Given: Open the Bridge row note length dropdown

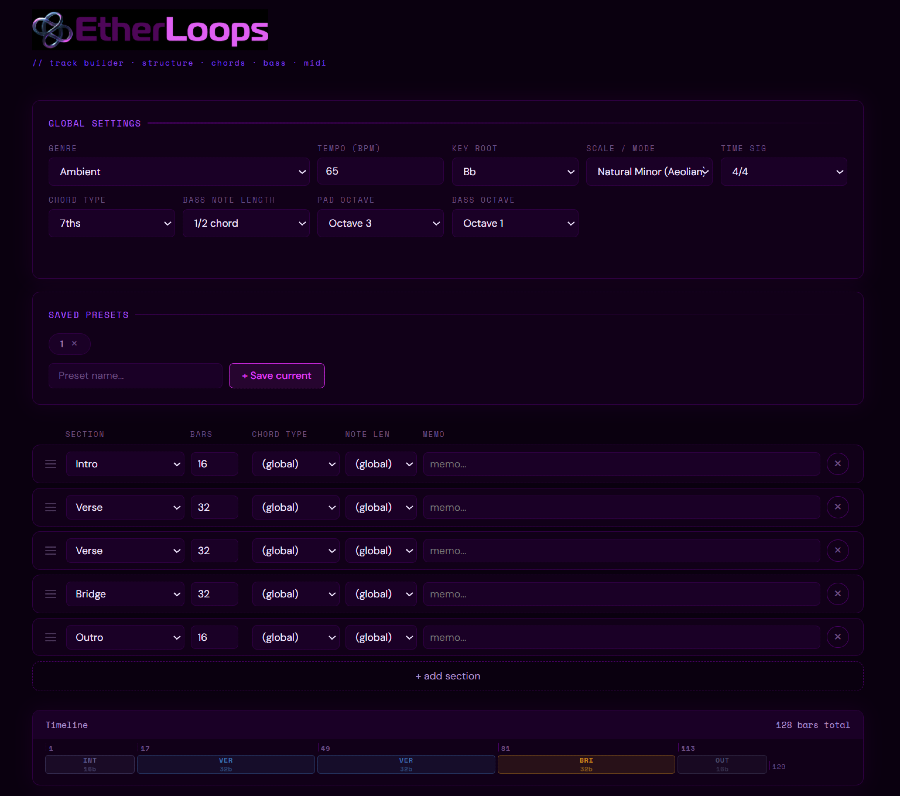Looking at the screenshot, I should click(381, 594).
